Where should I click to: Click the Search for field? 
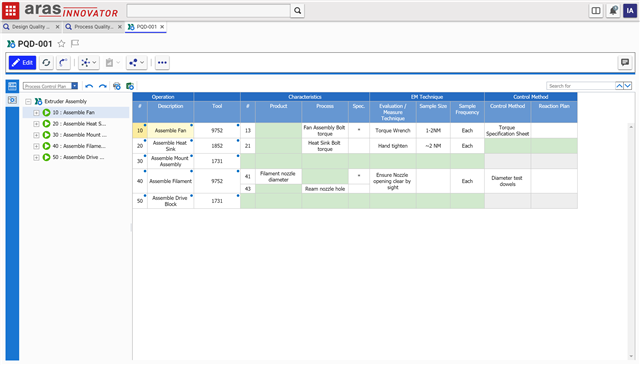(580, 86)
